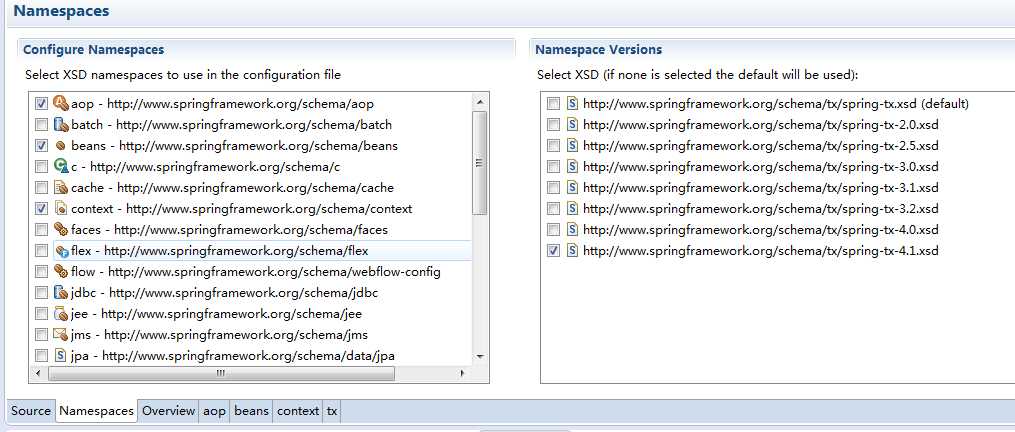Open the aop editor tab
The width and height of the screenshot is (1015, 432).
214,411
